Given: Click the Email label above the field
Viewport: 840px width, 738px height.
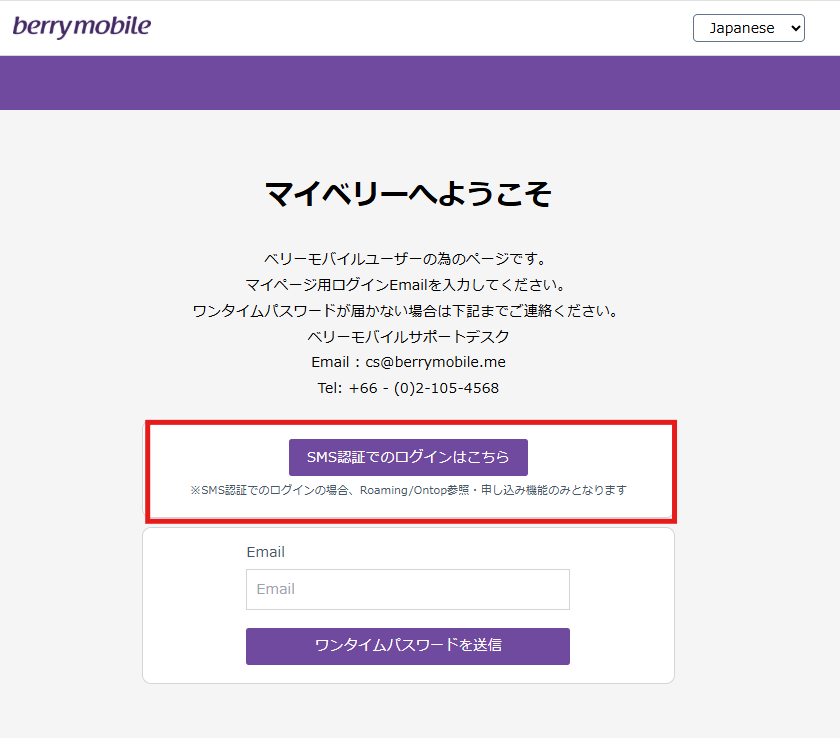Looking at the screenshot, I should coord(265,552).
